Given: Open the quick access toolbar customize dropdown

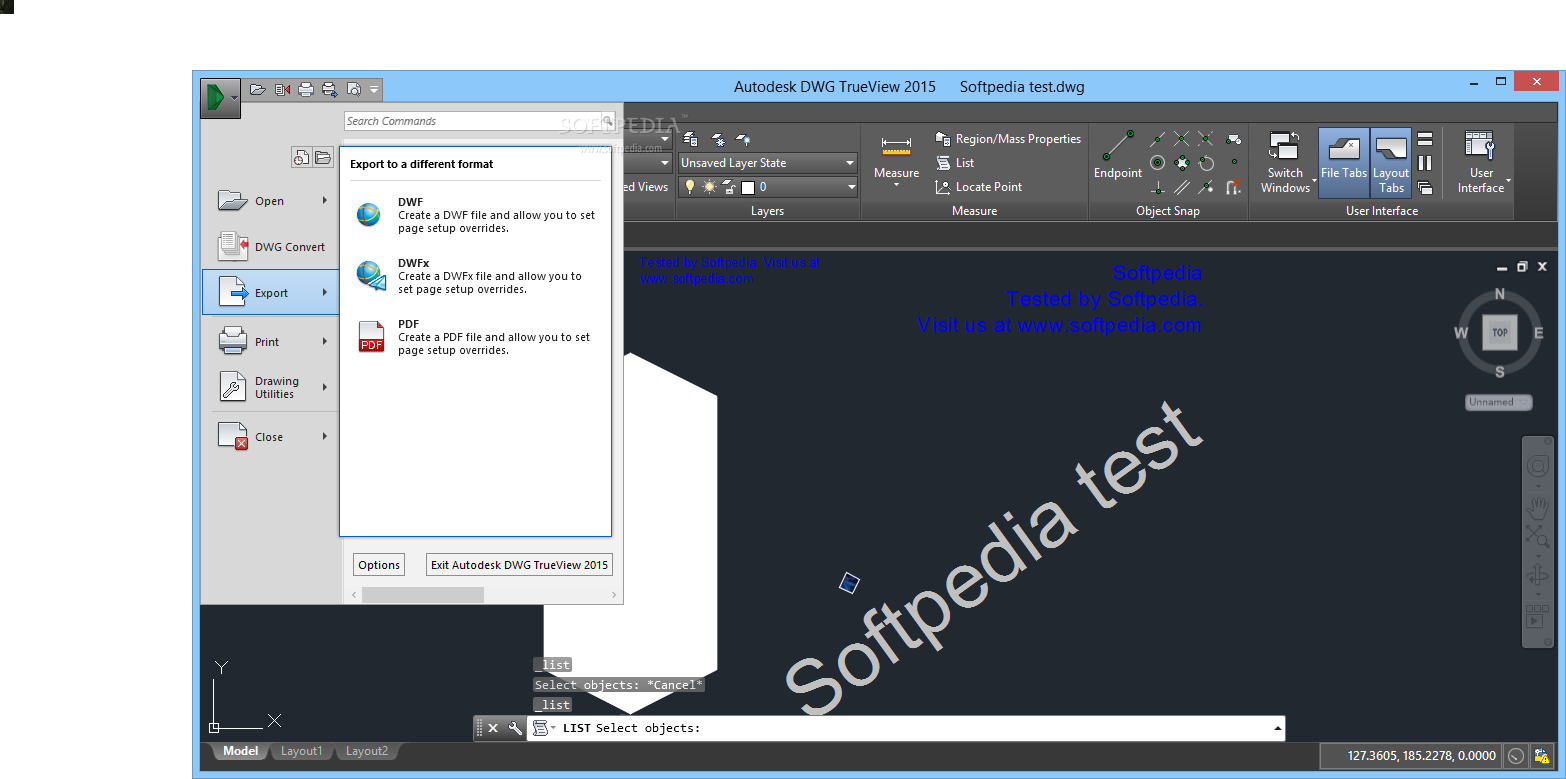Looking at the screenshot, I should pyautogui.click(x=374, y=89).
